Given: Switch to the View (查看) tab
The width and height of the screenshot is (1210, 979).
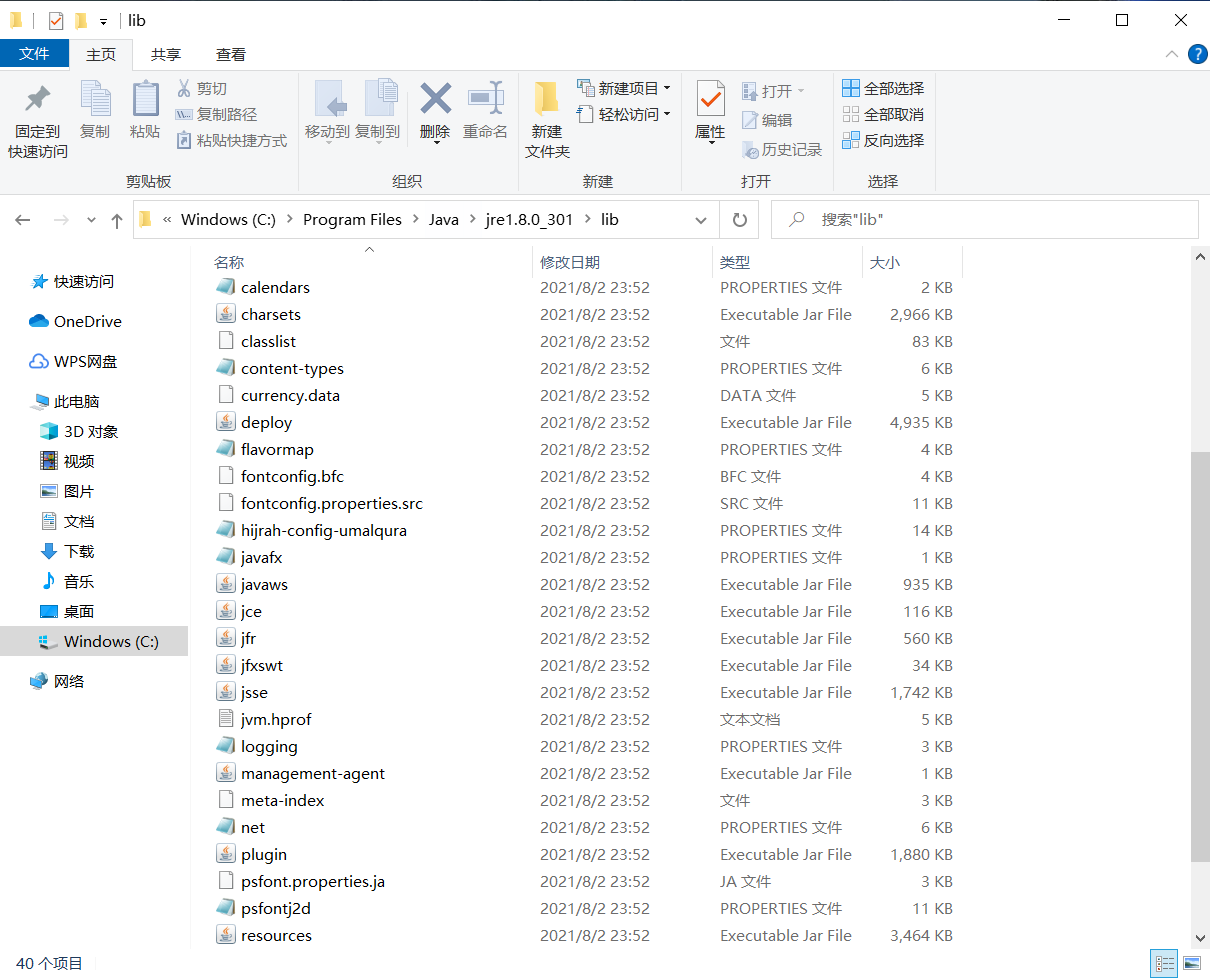Looking at the screenshot, I should click(x=231, y=54).
